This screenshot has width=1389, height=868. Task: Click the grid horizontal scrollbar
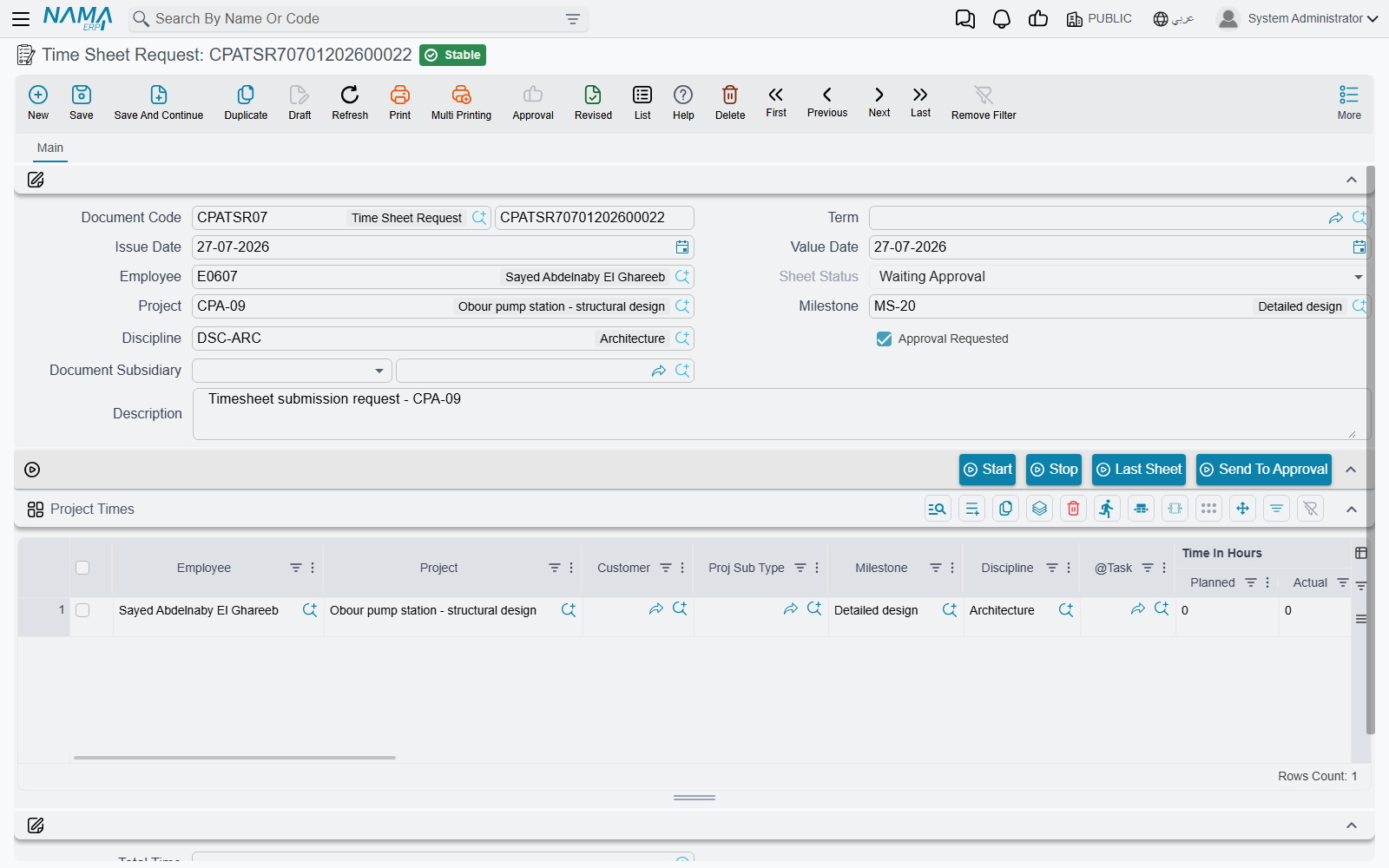[234, 758]
